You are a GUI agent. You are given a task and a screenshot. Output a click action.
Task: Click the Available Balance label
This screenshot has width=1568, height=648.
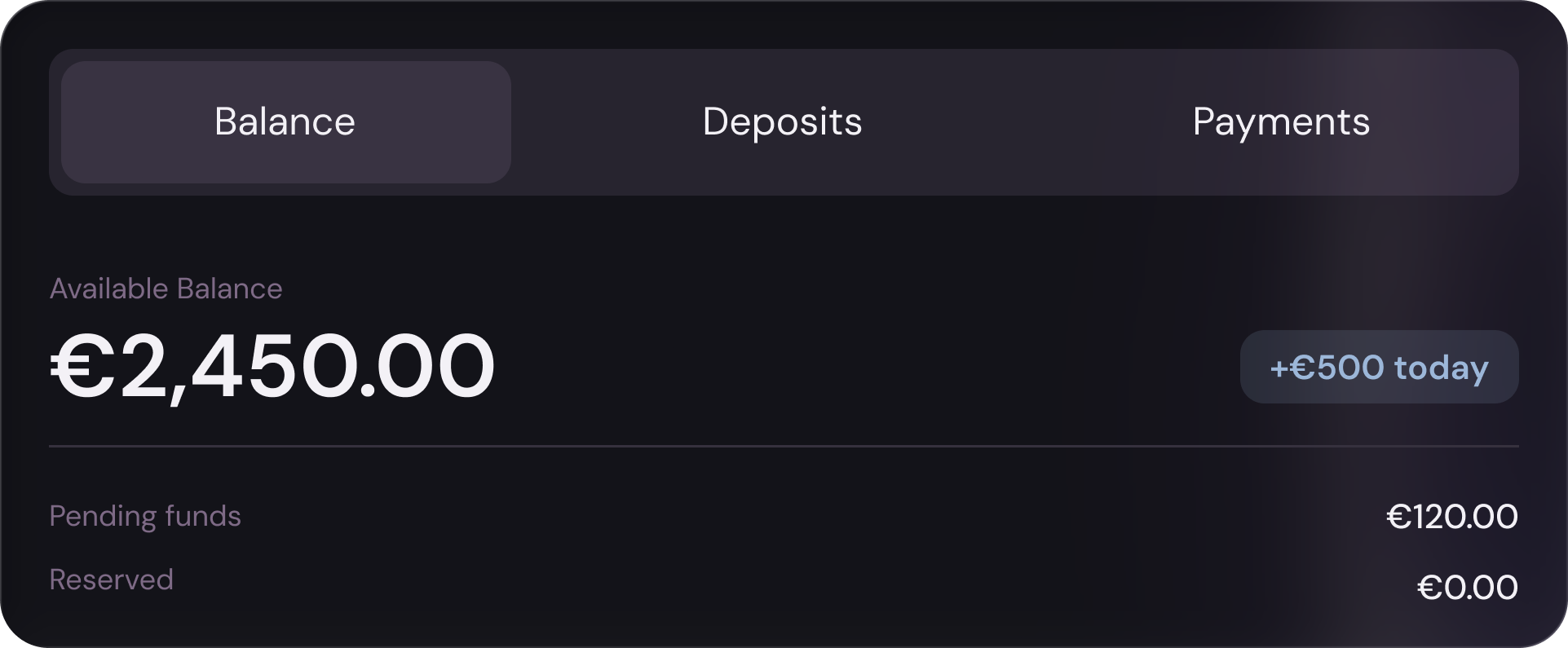[x=166, y=289]
